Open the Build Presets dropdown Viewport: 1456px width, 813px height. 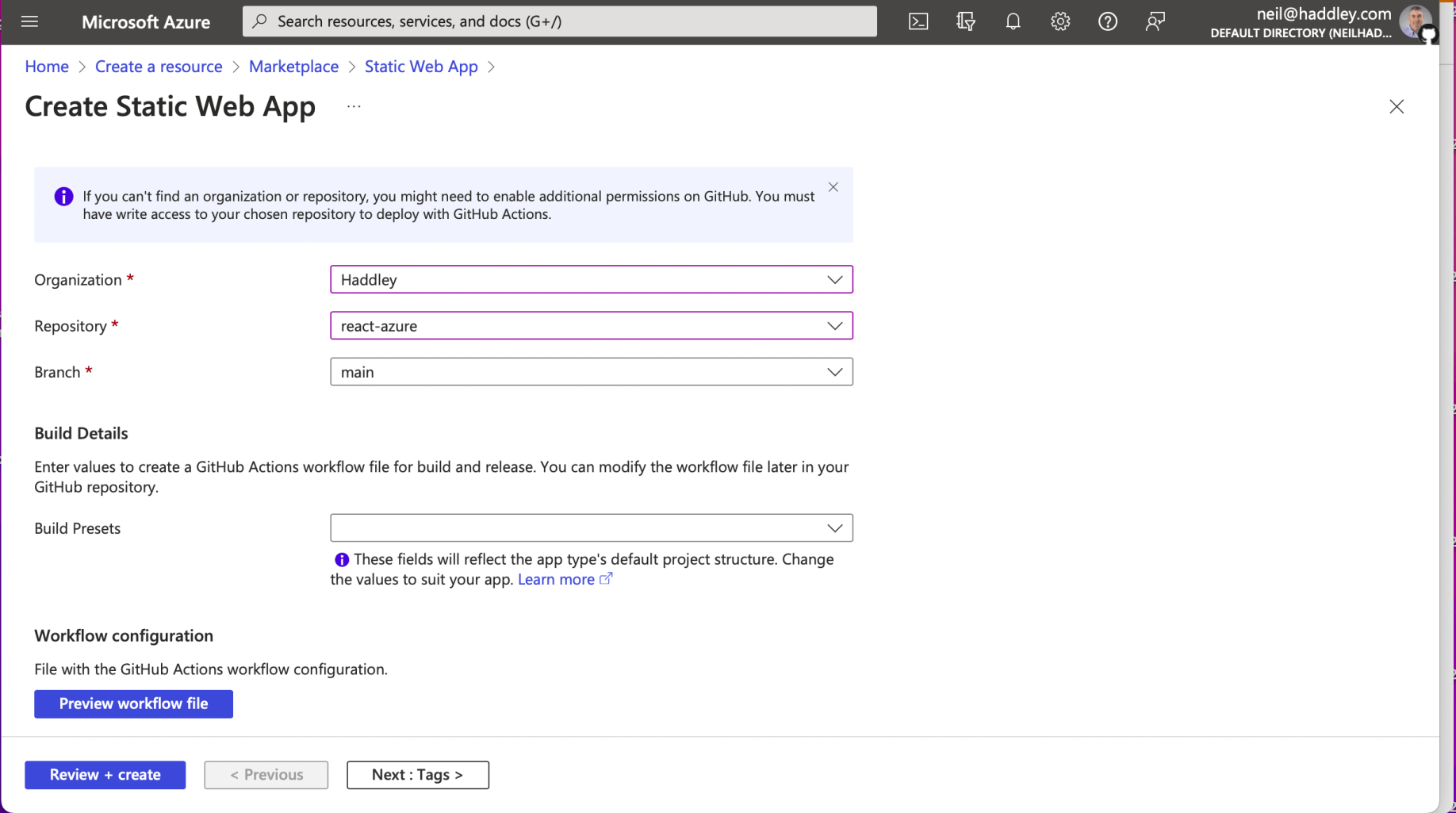point(591,528)
